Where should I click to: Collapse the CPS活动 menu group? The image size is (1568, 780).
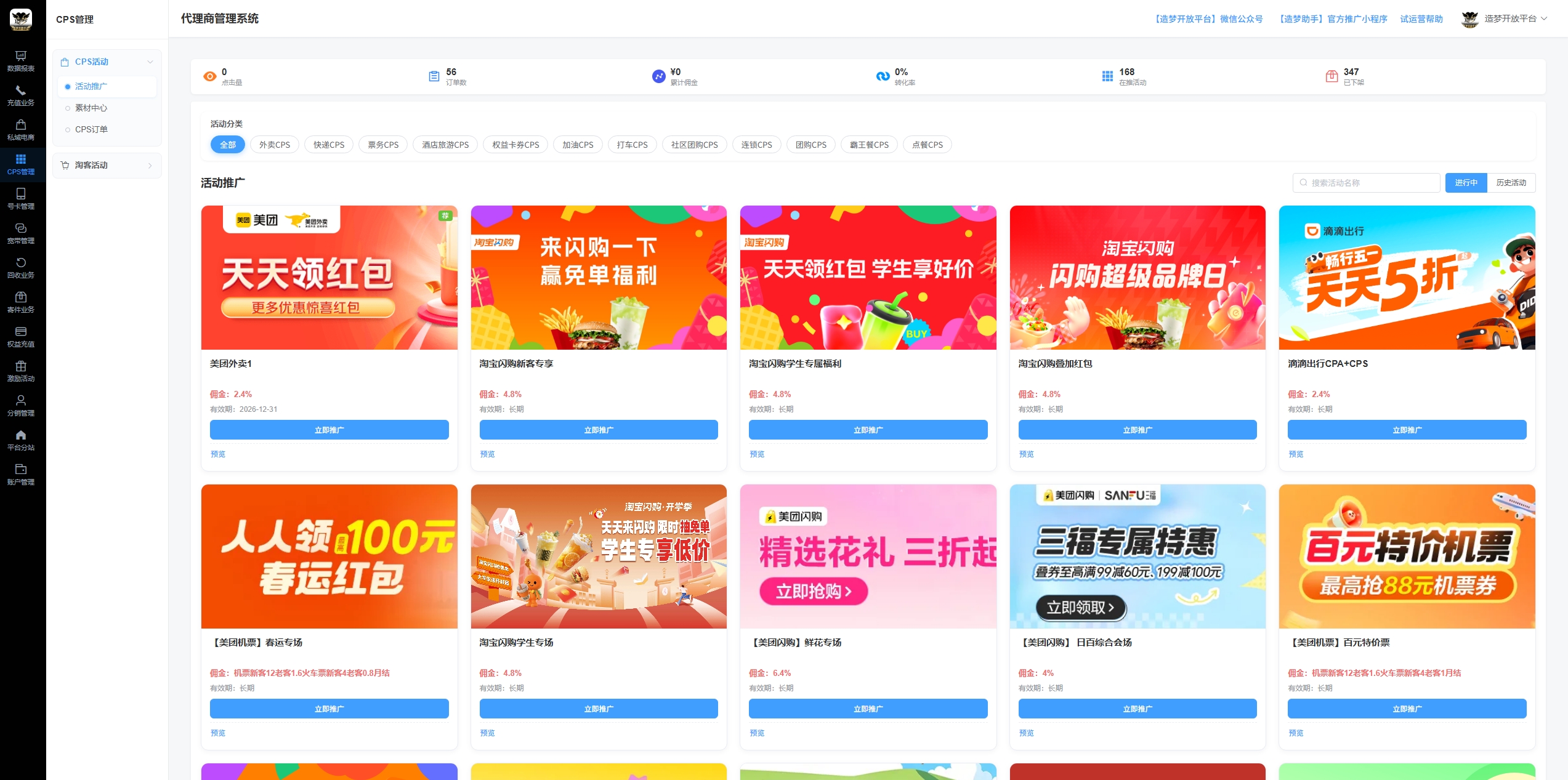[107, 62]
